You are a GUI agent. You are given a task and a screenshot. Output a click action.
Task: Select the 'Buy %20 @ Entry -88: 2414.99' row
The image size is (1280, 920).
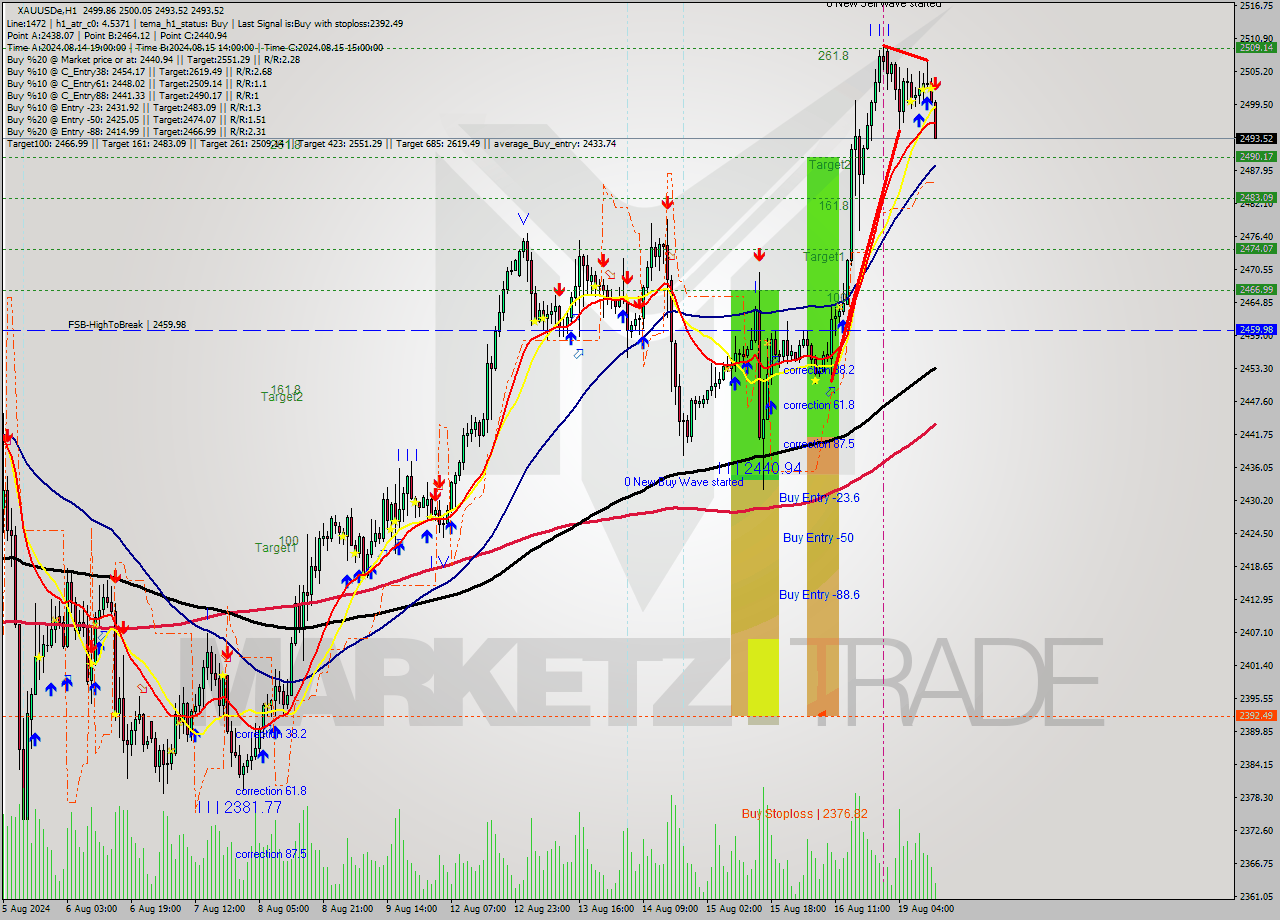point(136,131)
